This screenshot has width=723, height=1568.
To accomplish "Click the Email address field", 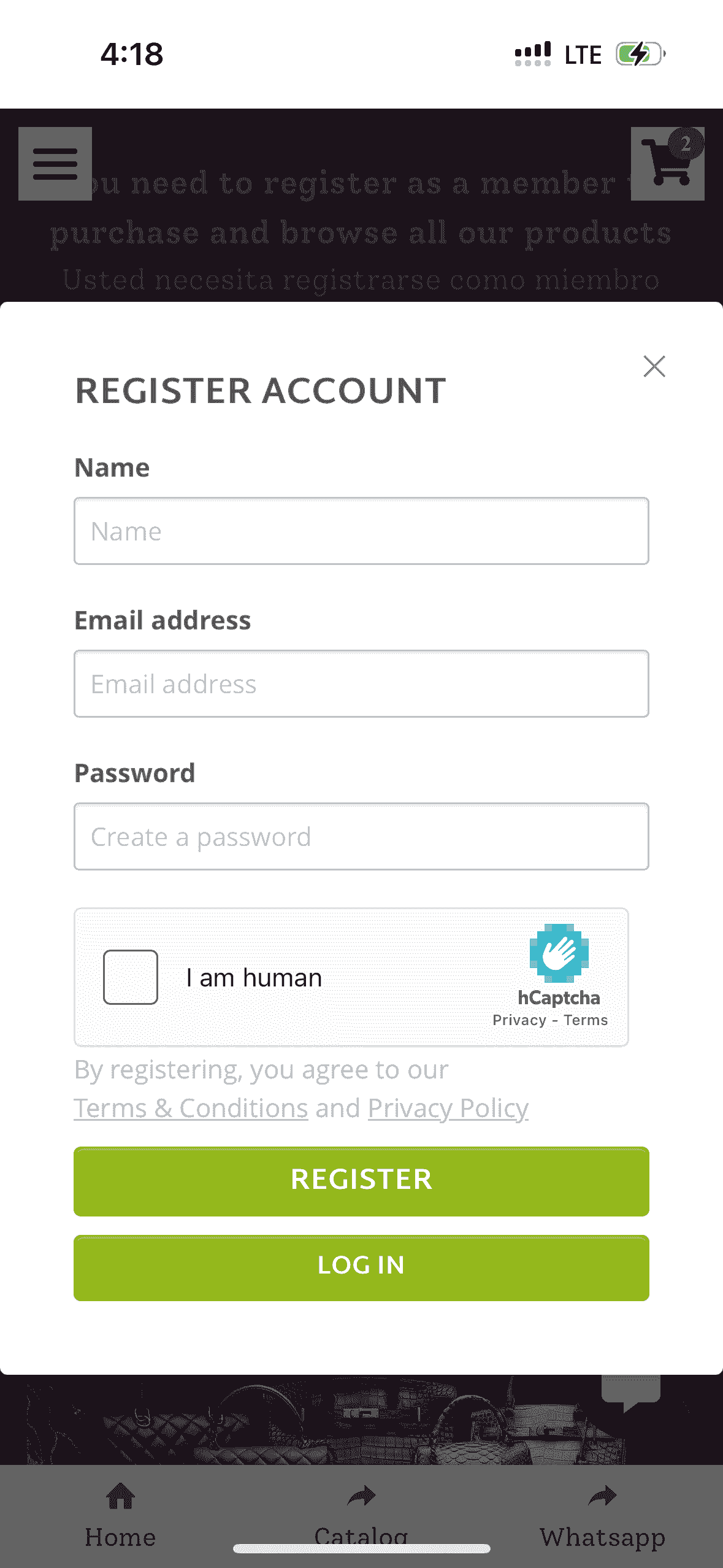I will 361,684.
